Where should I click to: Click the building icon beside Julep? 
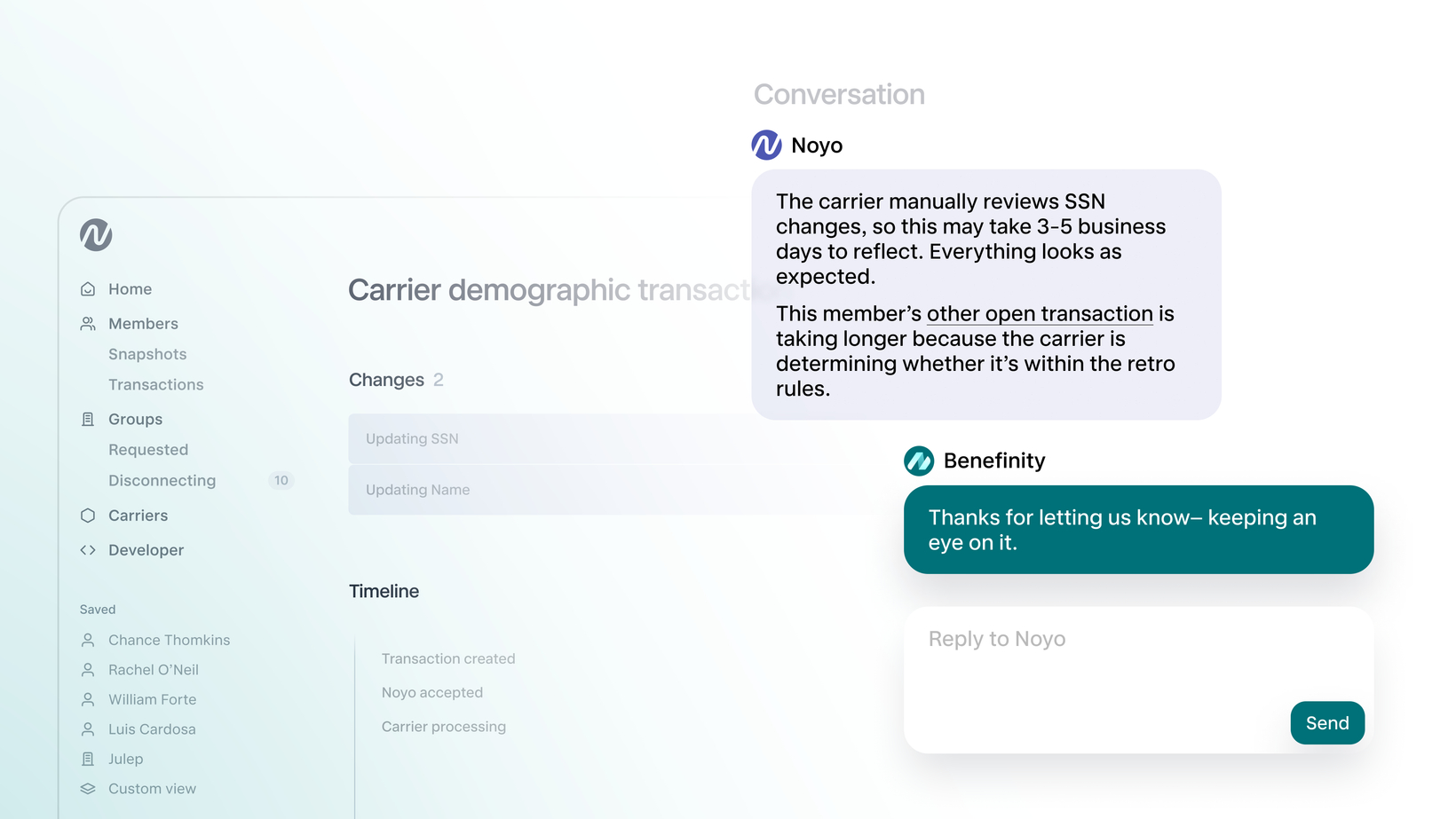[88, 759]
